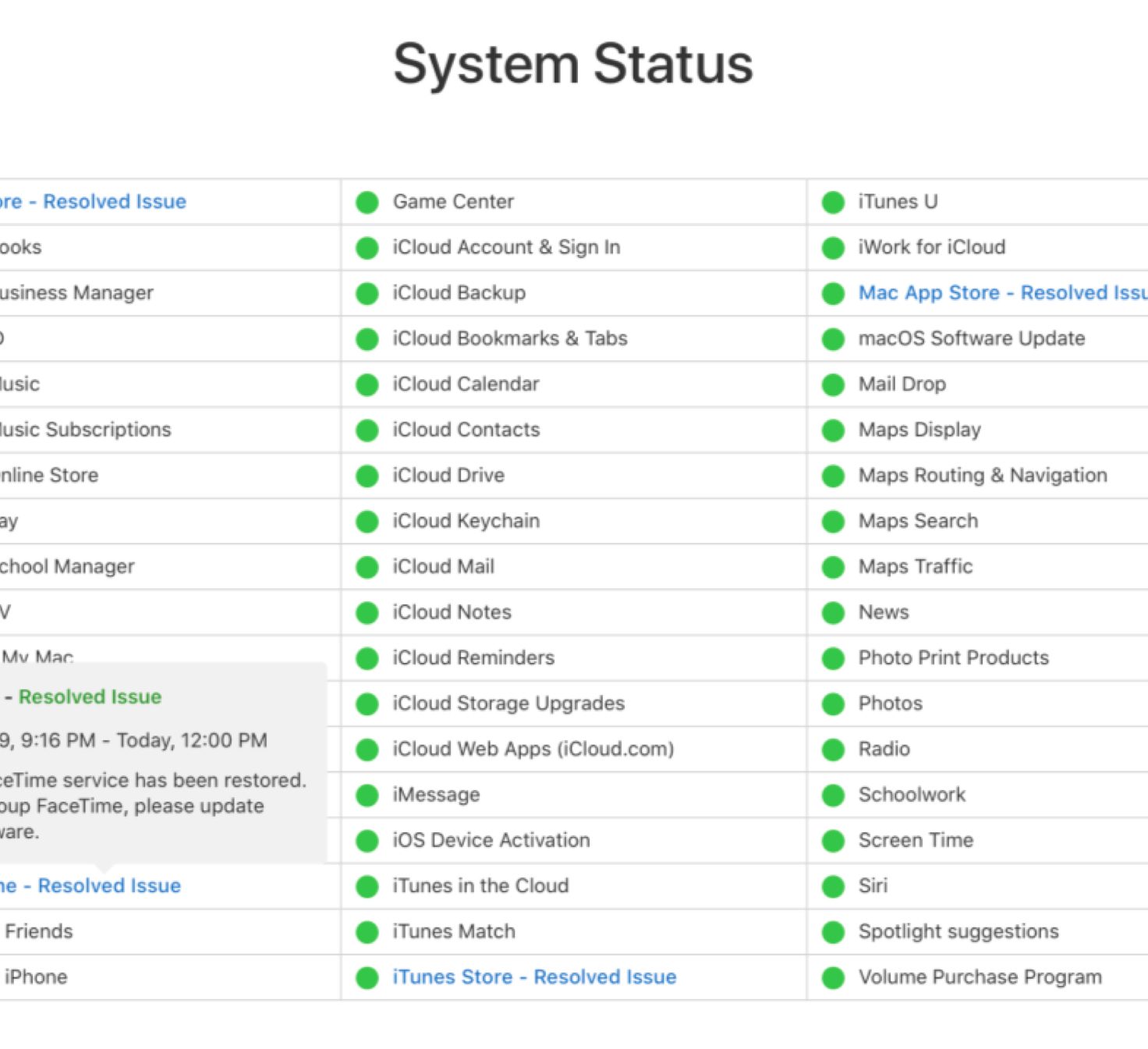Screen dimensions: 1148x1049
Task: Click the green status indicator for iCloud Drive
Action: tap(367, 477)
